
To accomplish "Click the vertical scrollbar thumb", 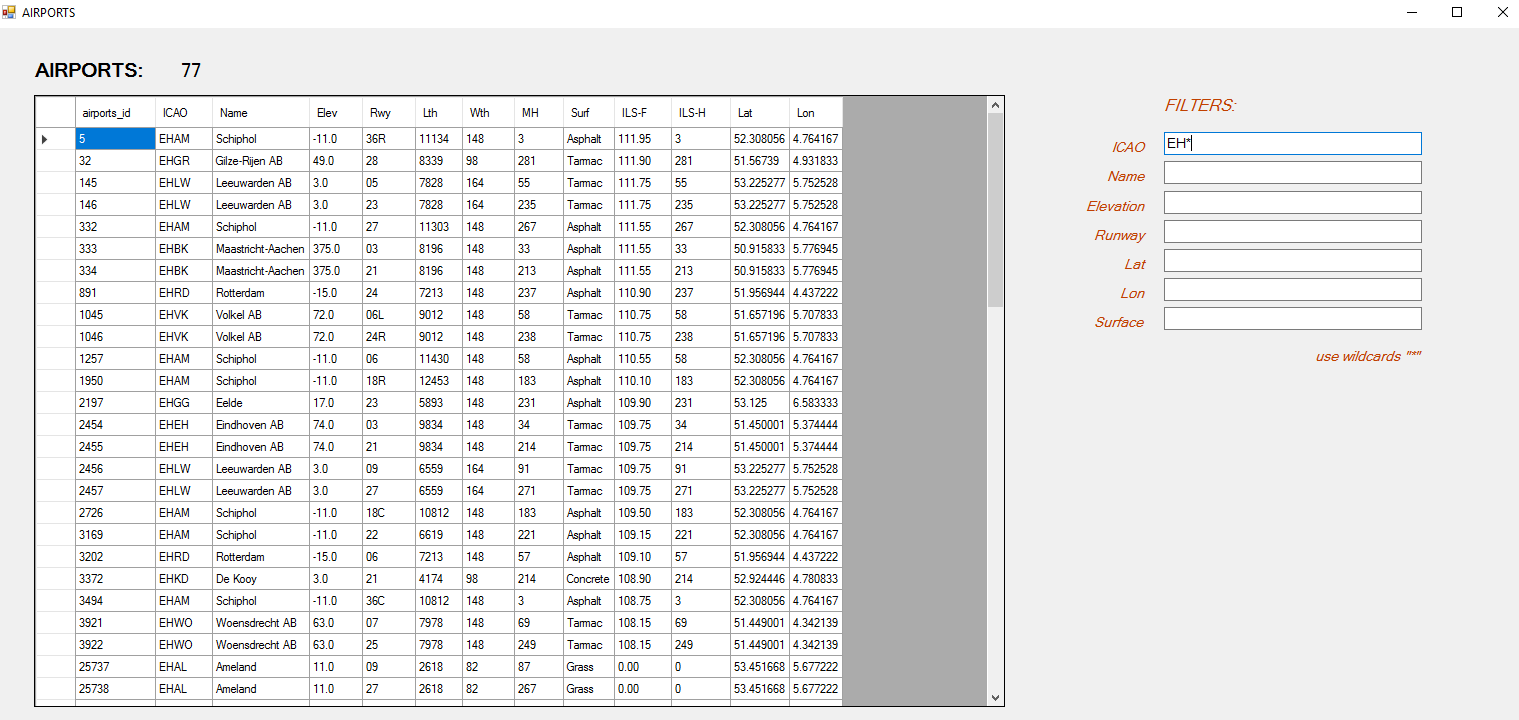I will pos(995,209).
